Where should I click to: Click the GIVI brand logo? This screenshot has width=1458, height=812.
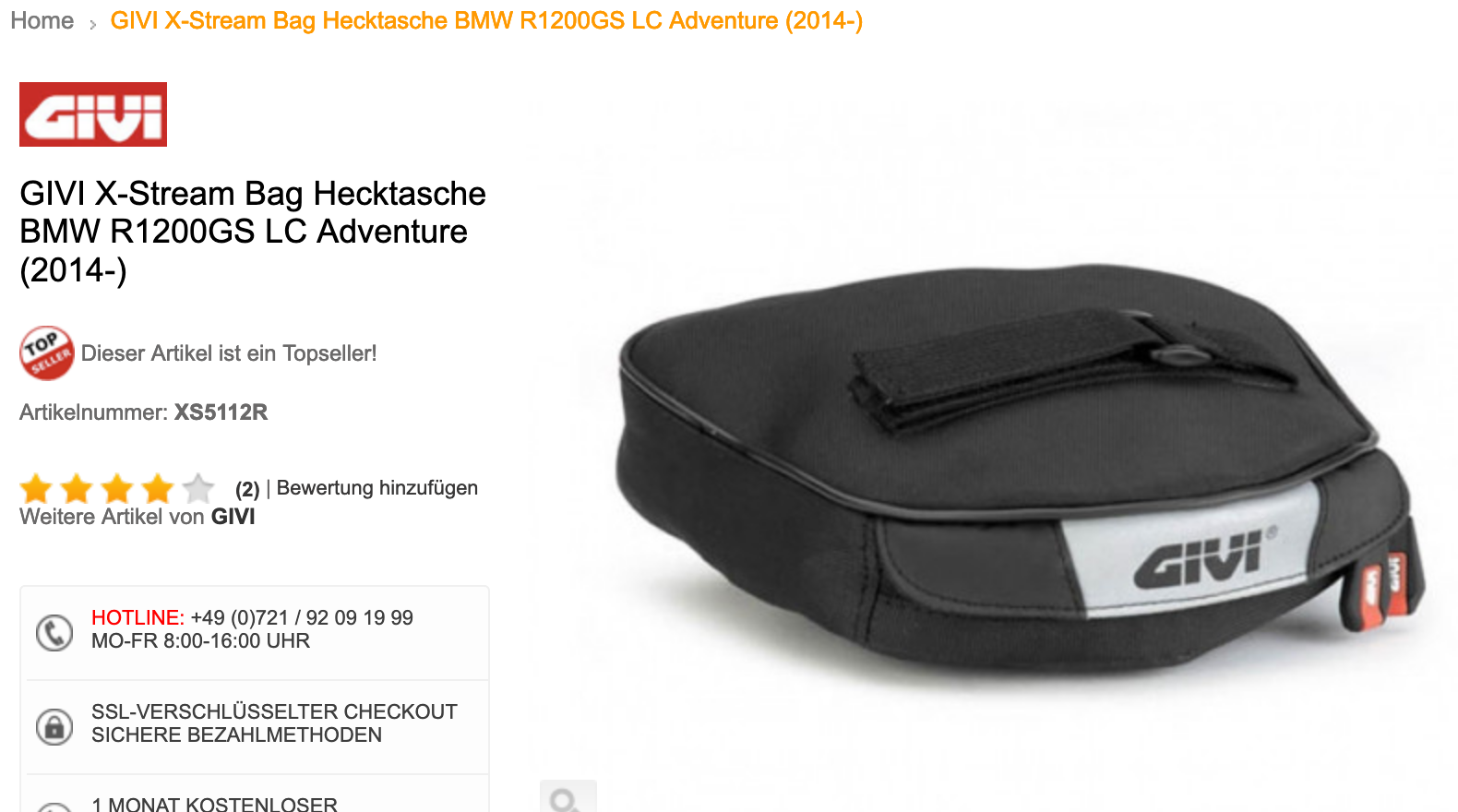[93, 114]
